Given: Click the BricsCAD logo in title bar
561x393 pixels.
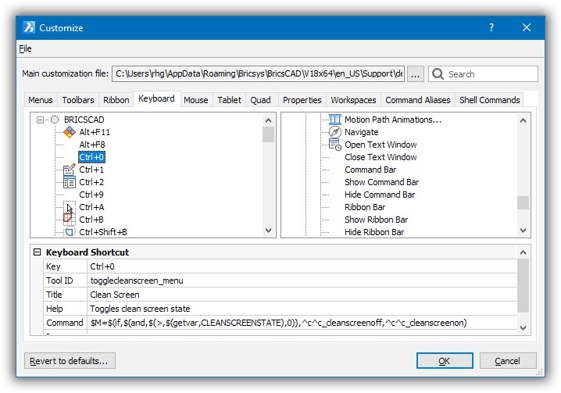Looking at the screenshot, I should click(29, 27).
